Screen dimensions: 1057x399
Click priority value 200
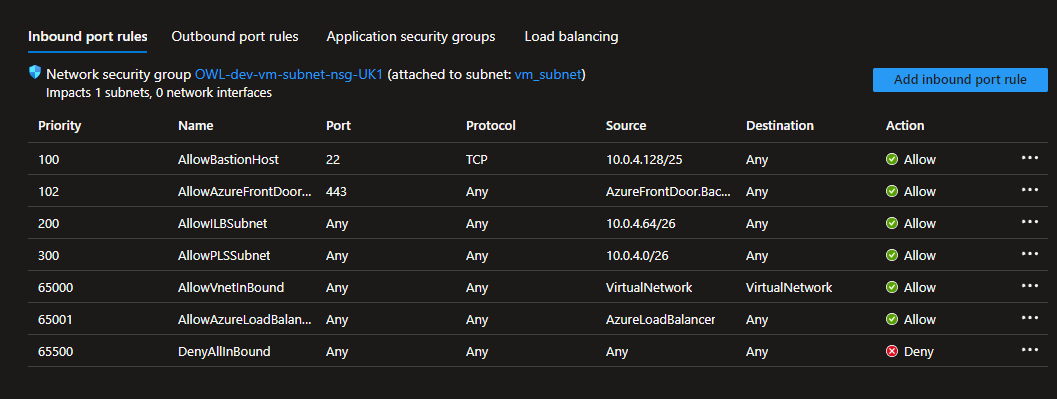[x=49, y=224]
